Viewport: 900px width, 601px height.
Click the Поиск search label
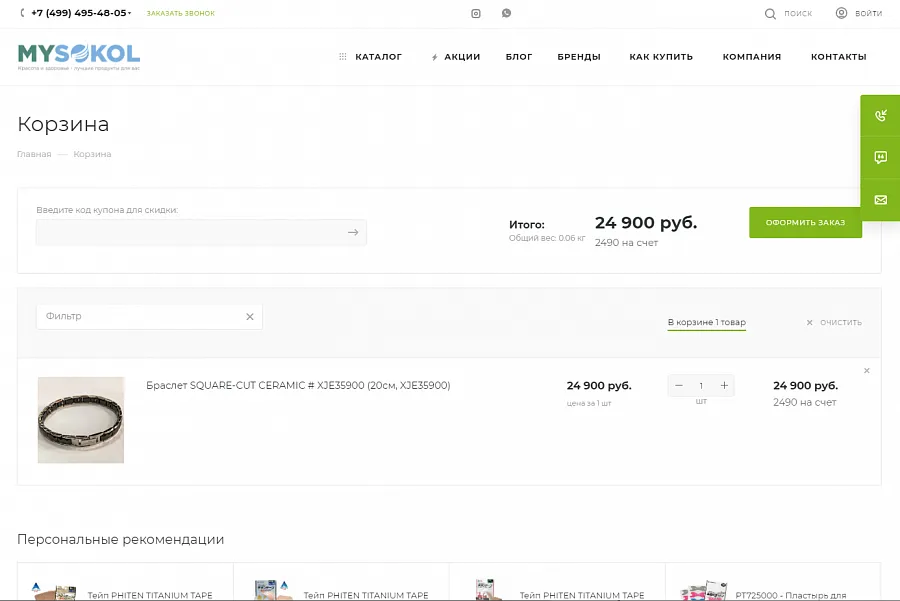pyautogui.click(x=798, y=13)
